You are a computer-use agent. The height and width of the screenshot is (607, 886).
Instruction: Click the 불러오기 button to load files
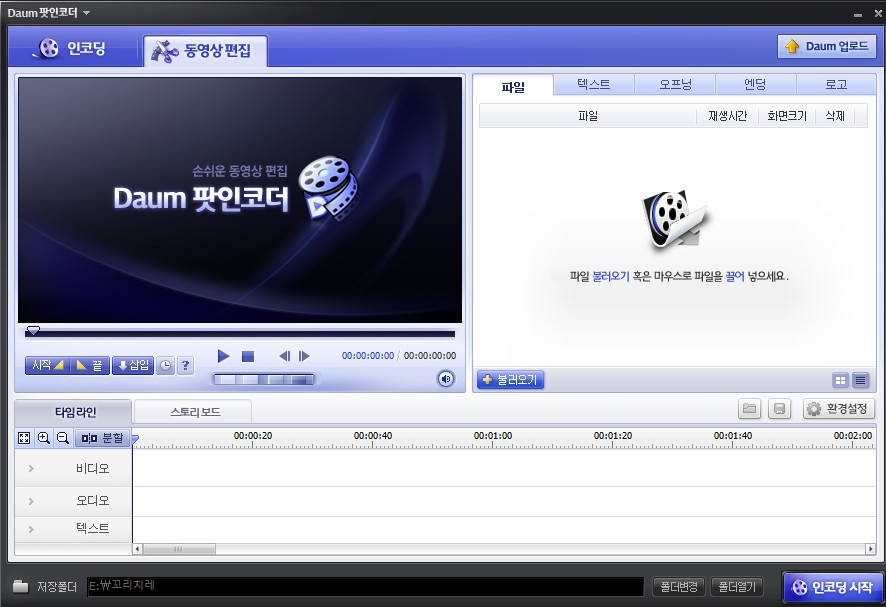pos(509,380)
